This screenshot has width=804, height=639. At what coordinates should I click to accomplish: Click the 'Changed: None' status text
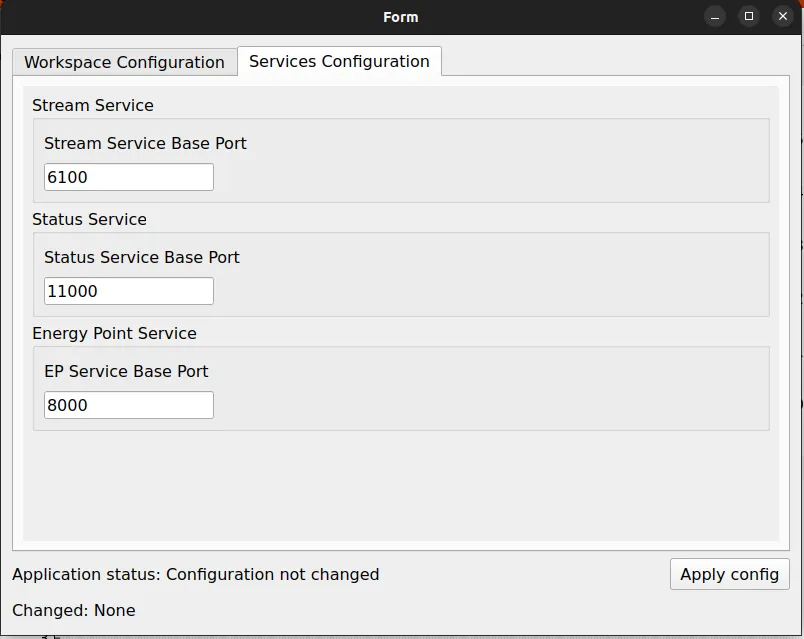pos(74,610)
